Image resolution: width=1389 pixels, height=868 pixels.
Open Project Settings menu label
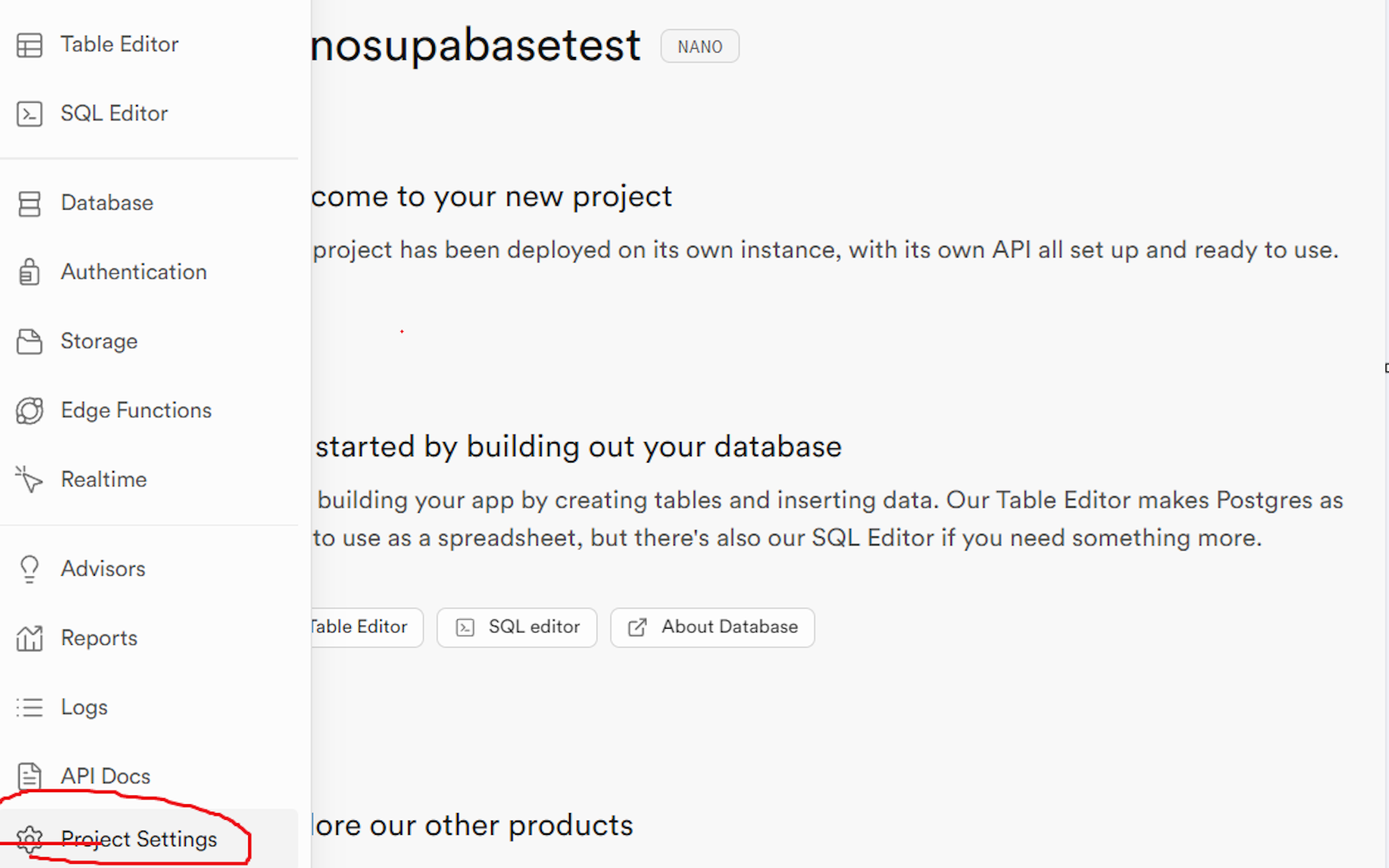[x=139, y=840]
